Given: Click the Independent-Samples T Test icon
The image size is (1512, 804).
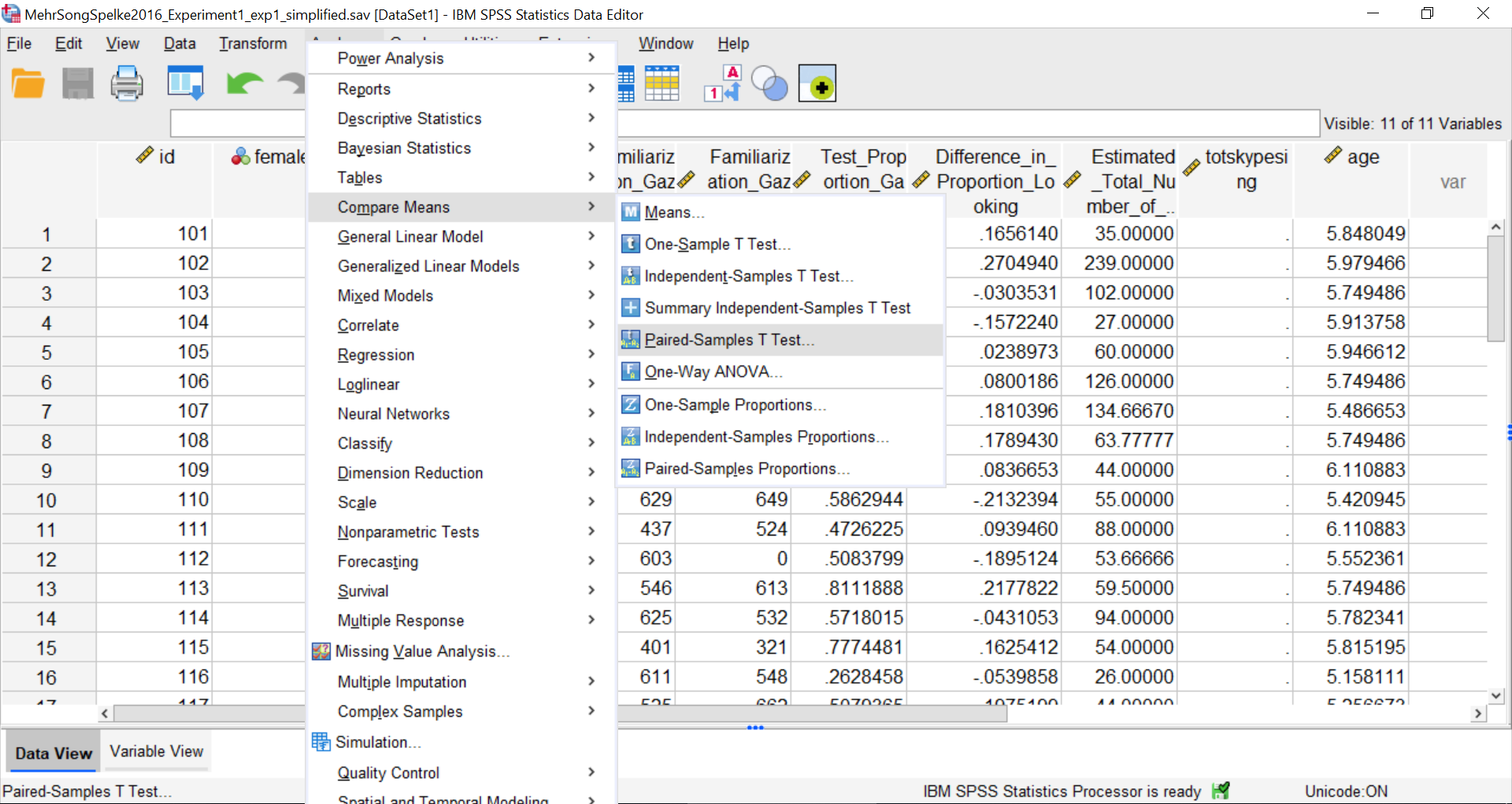Looking at the screenshot, I should coord(631,276).
